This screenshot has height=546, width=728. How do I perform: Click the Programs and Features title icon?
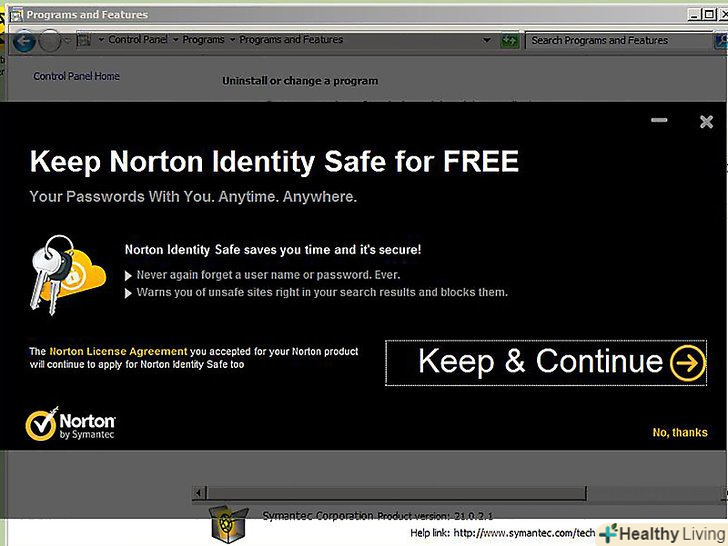tap(17, 15)
